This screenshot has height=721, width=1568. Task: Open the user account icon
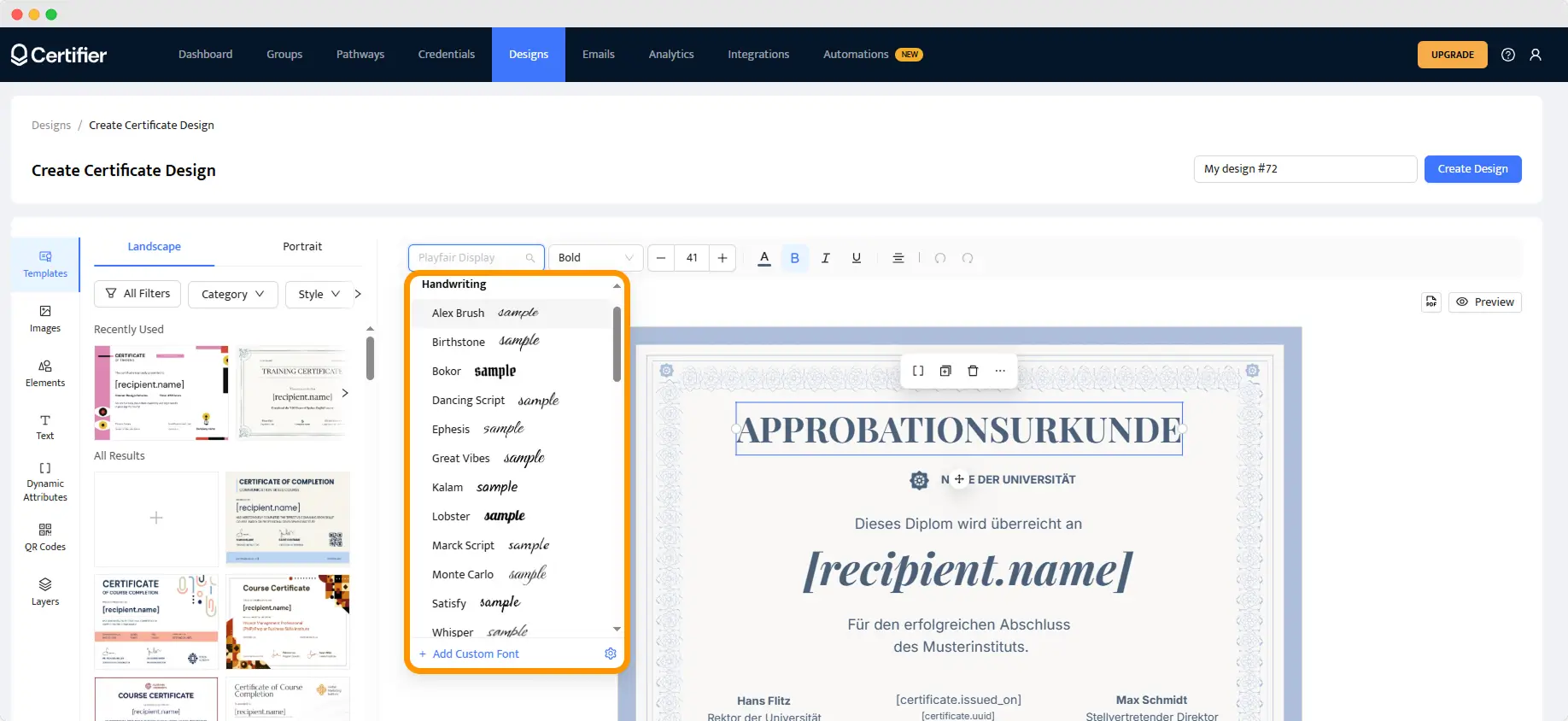point(1536,55)
